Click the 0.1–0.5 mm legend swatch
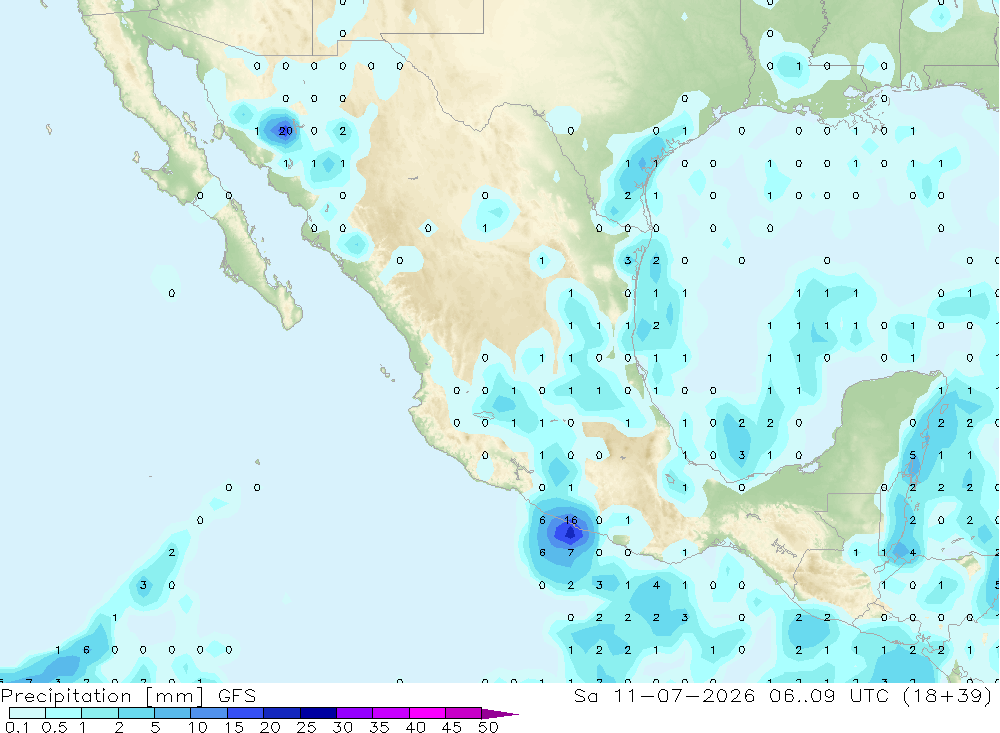Screen dimensions: 1000x733 [x=27, y=713]
